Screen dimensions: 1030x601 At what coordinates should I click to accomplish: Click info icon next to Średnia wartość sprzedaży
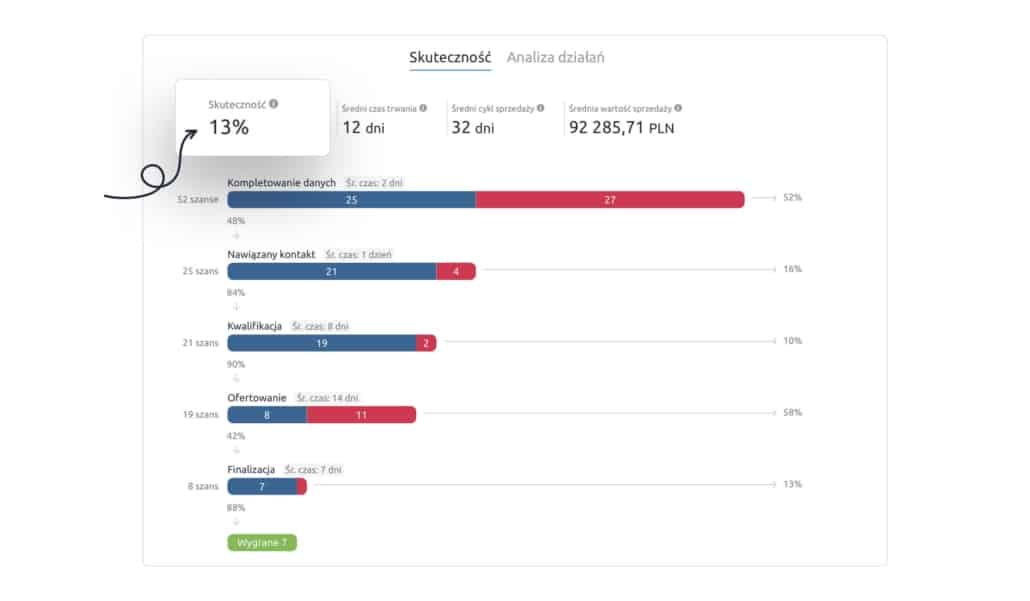coord(678,108)
